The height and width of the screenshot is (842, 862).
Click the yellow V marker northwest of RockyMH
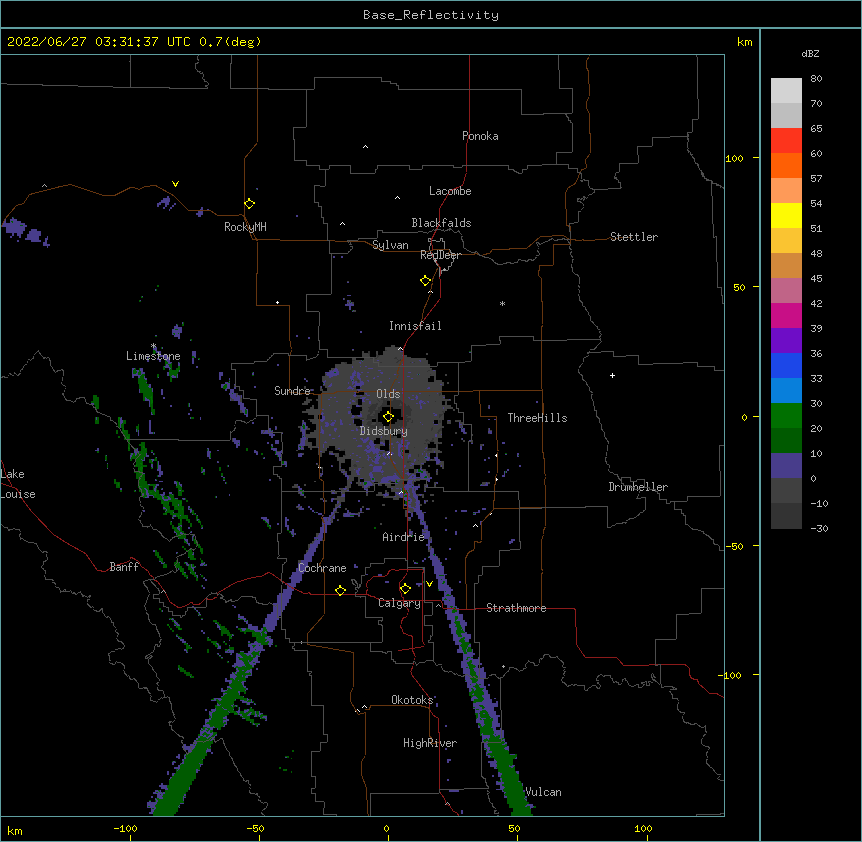tap(175, 184)
